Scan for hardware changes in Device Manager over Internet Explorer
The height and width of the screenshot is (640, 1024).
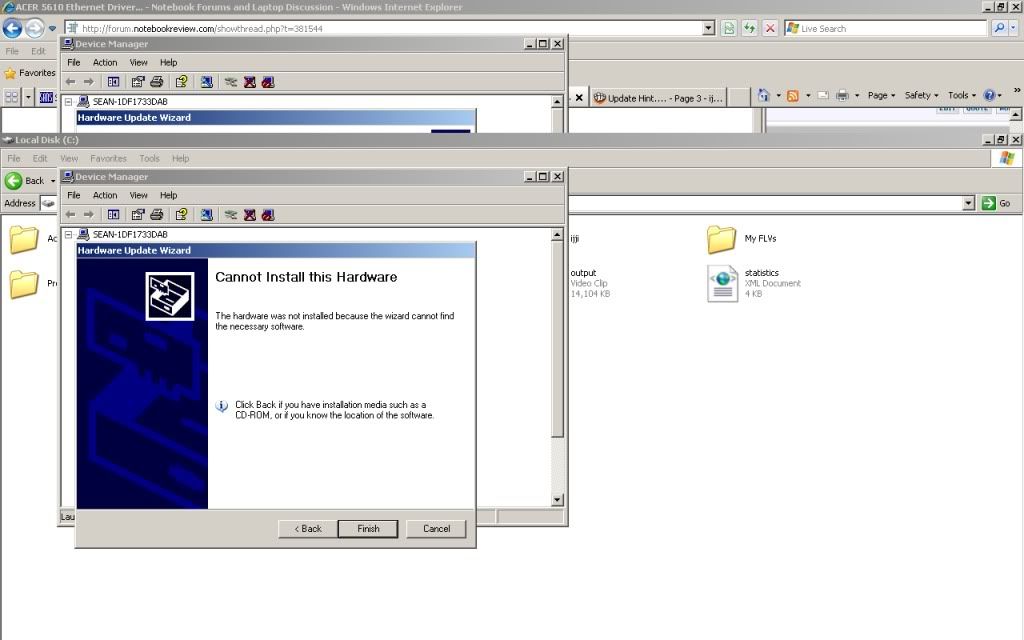pos(206,82)
